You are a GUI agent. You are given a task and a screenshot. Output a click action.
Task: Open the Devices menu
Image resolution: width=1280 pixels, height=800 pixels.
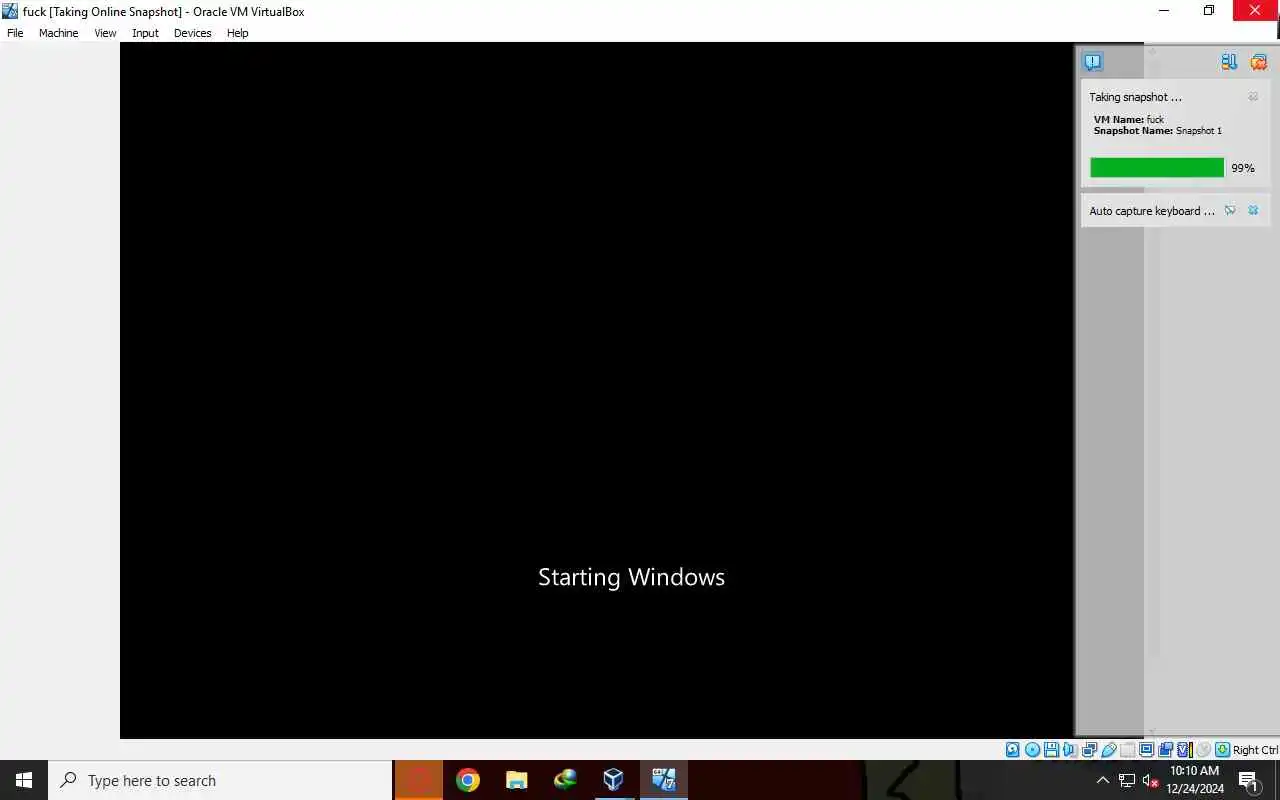click(192, 33)
